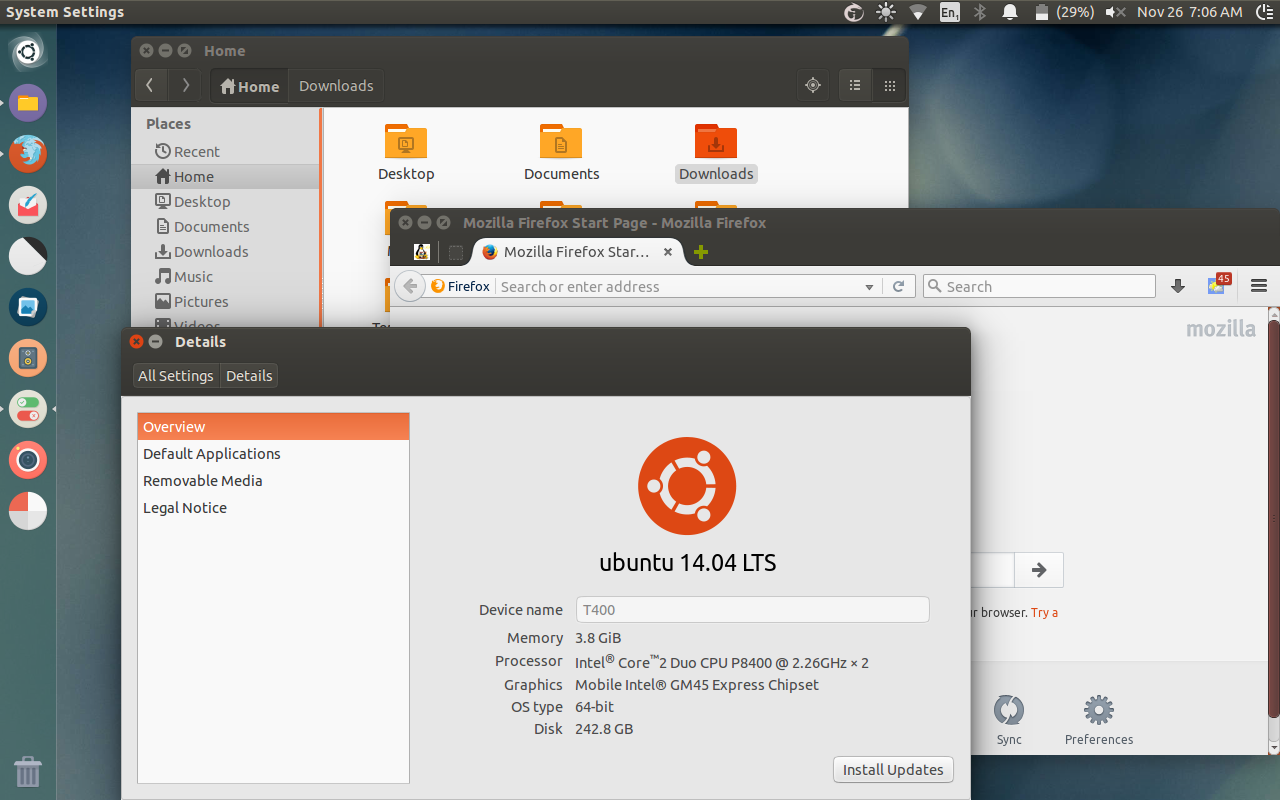The image size is (1280, 800).
Task: Click the All Settings button
Action: tap(176, 376)
